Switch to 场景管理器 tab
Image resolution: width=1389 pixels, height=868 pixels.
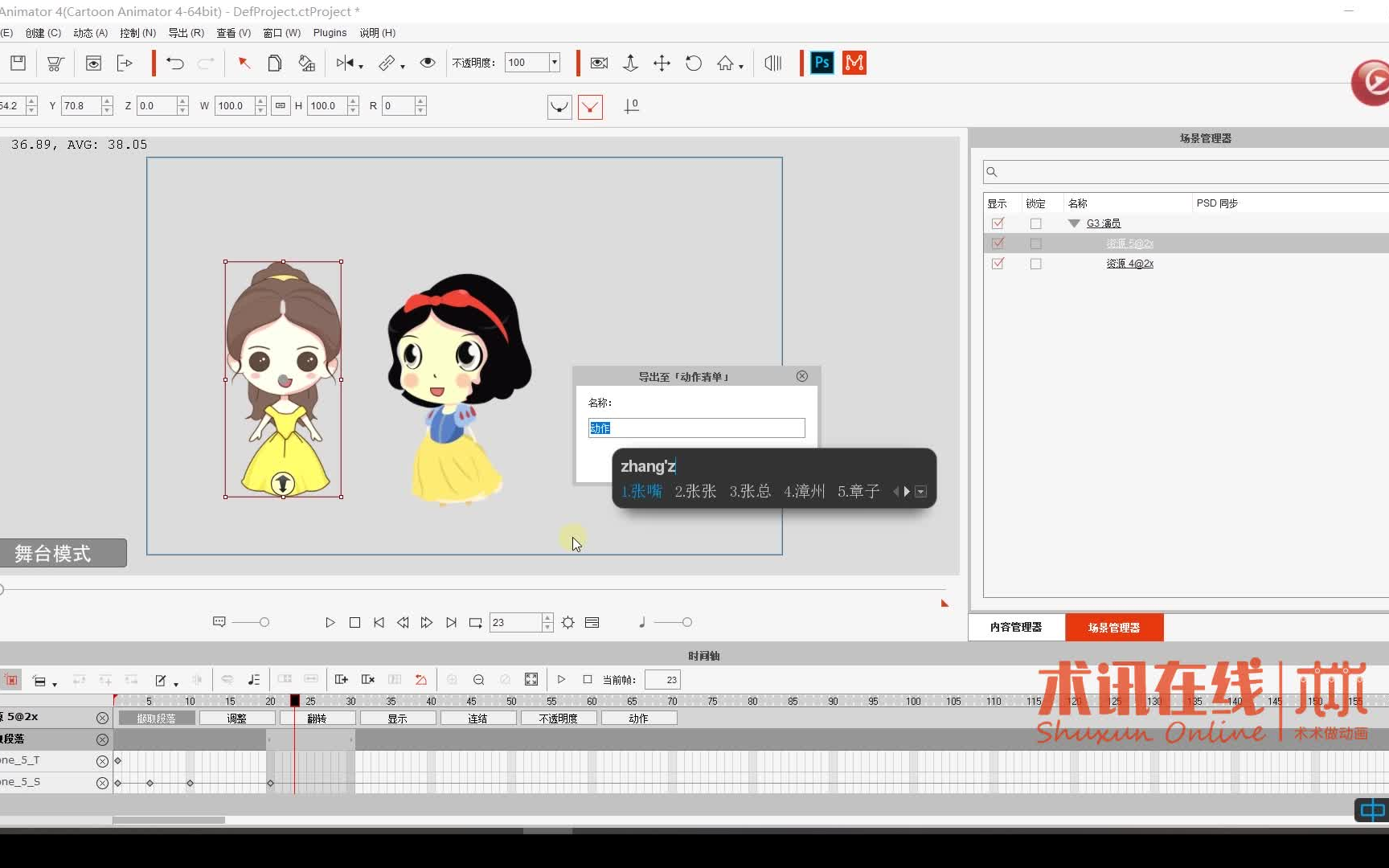(x=1114, y=627)
